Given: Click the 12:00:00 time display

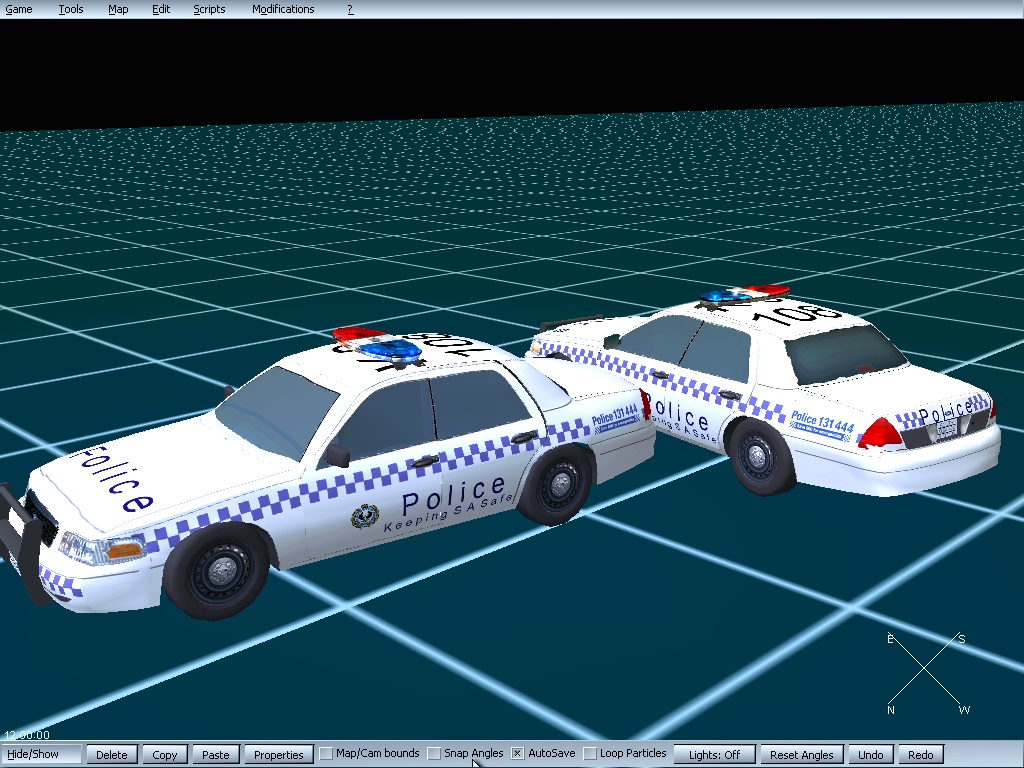Looking at the screenshot, I should [27, 735].
